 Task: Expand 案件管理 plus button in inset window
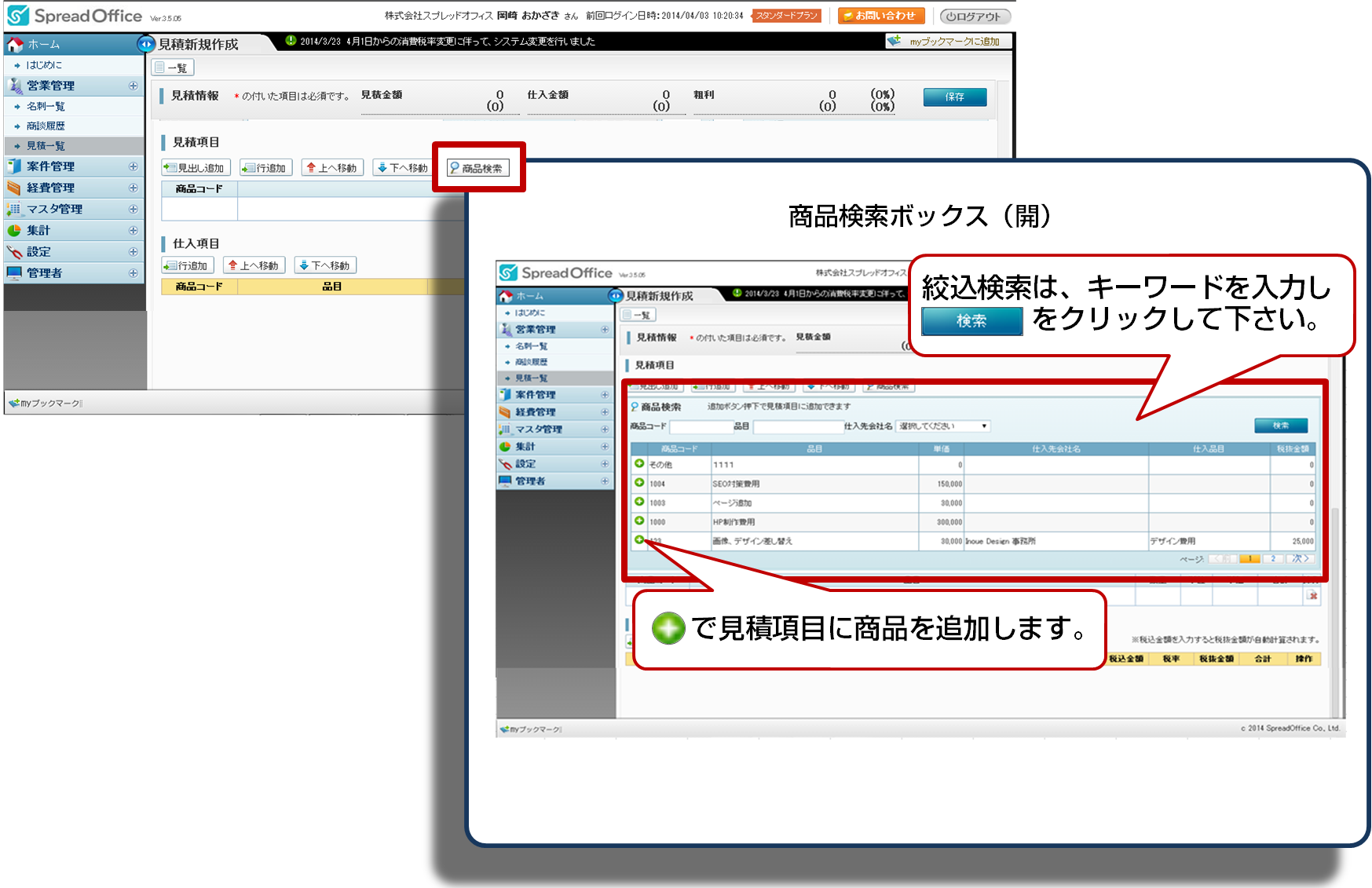click(x=605, y=395)
